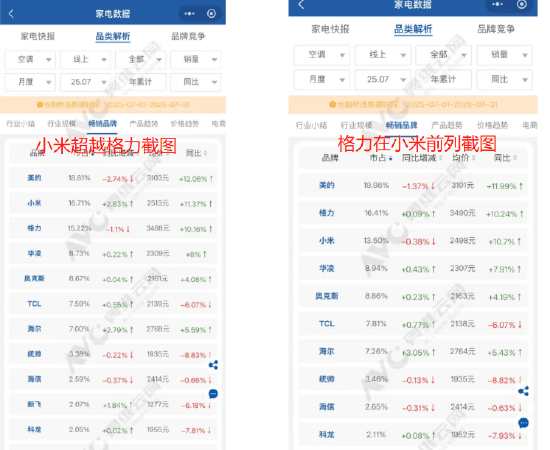Select 行业规模 sub-tab in right screenshot
This screenshot has width=550, height=450.
pos(356,125)
